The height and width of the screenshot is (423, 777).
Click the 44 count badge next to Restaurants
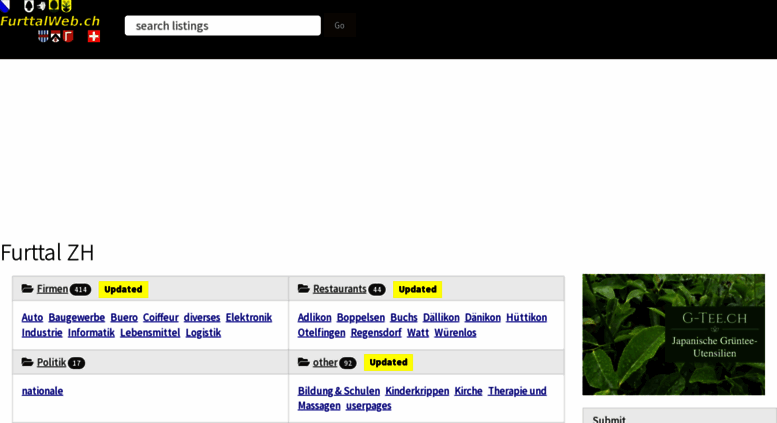tap(377, 290)
